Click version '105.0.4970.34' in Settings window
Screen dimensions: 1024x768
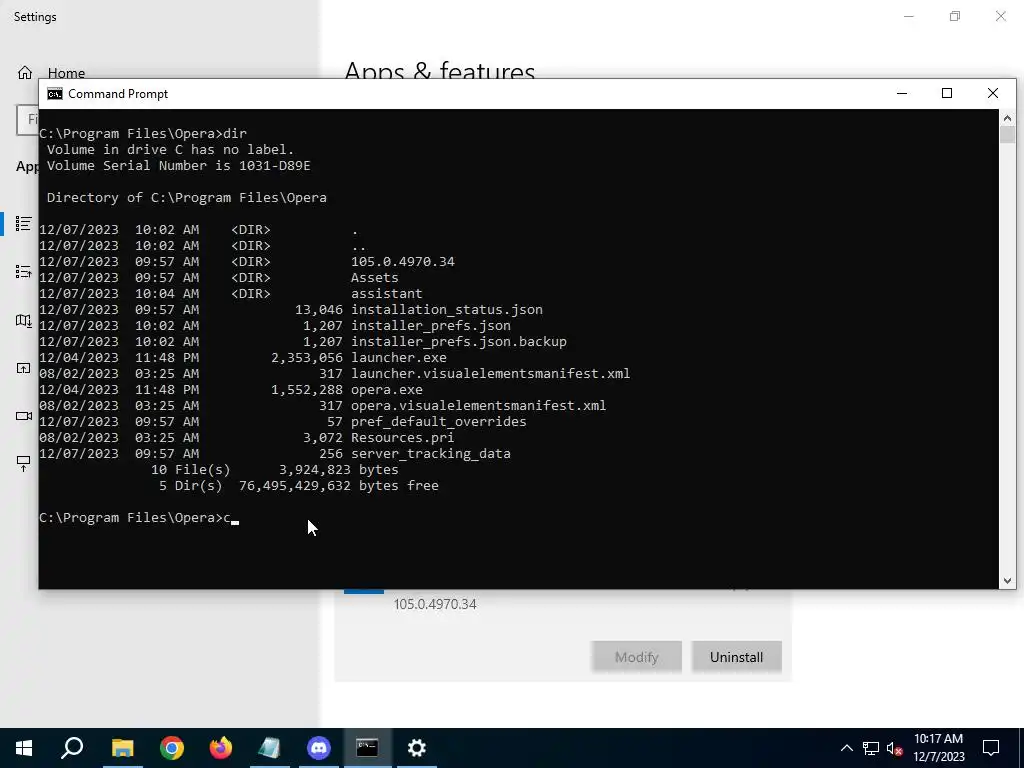435,604
